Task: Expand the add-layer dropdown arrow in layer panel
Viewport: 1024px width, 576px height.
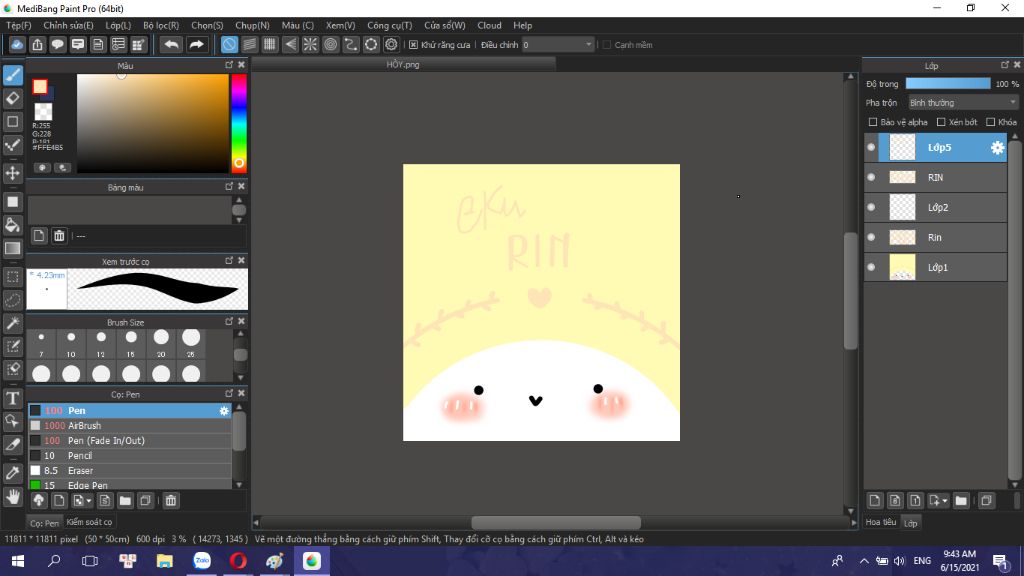Action: (x=943, y=500)
